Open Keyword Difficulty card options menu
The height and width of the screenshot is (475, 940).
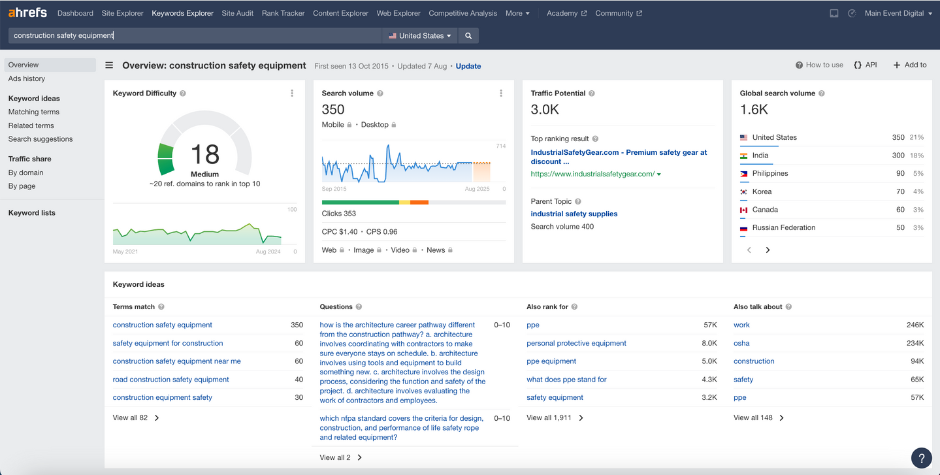point(292,93)
